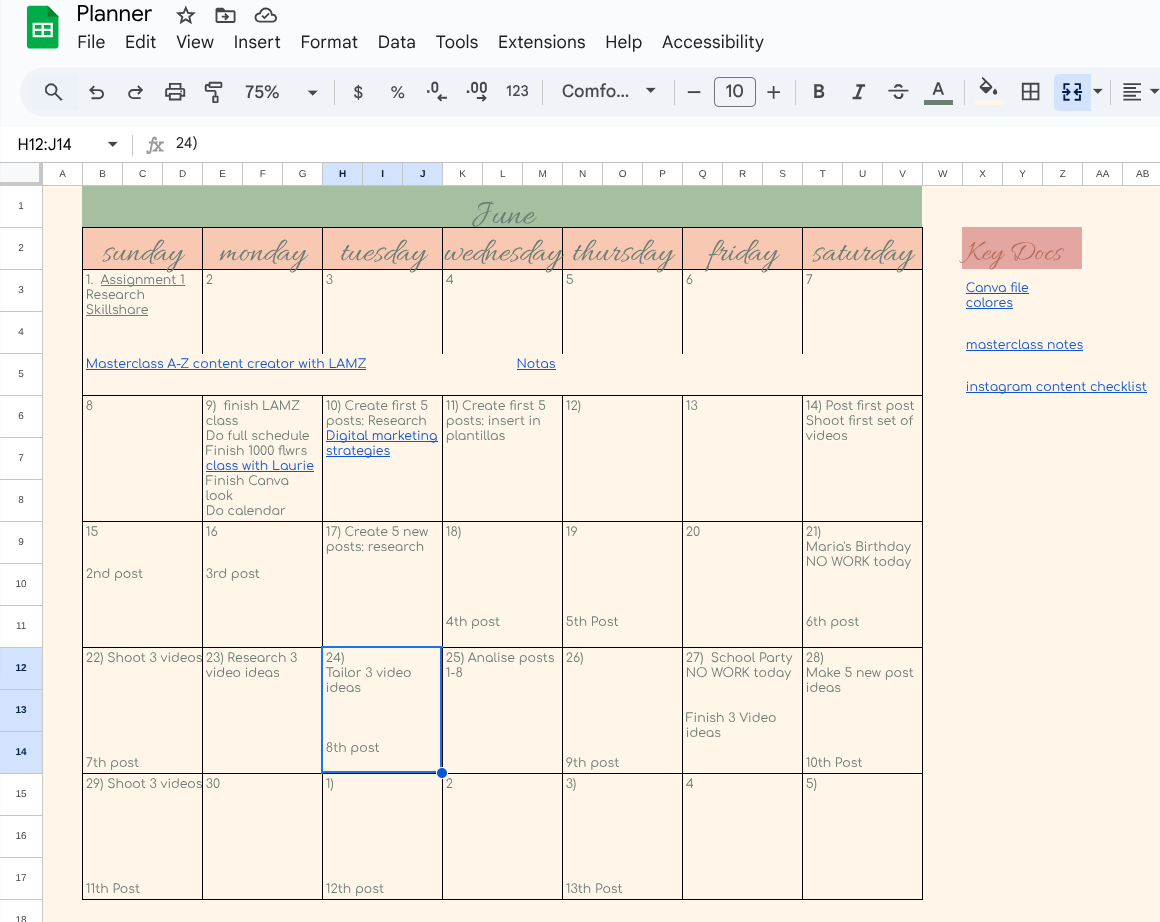This screenshot has height=922, width=1160.
Task: Open the Insert menu
Action: (x=257, y=42)
